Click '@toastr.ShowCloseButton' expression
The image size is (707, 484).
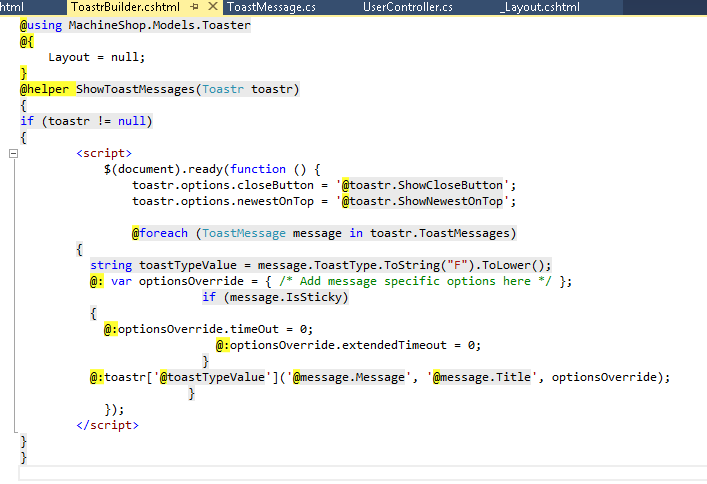[422, 185]
